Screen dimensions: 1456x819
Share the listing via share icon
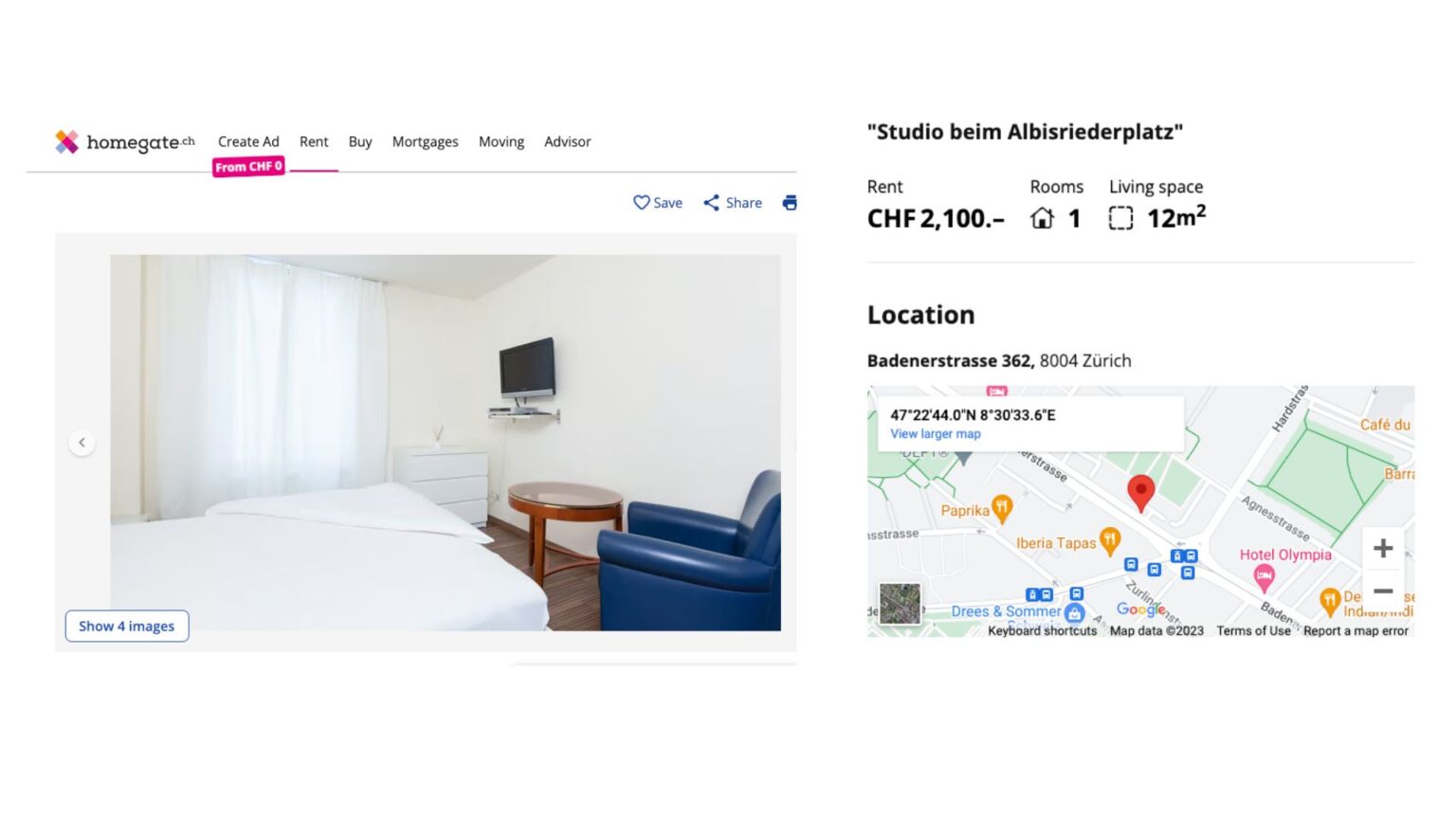point(733,203)
